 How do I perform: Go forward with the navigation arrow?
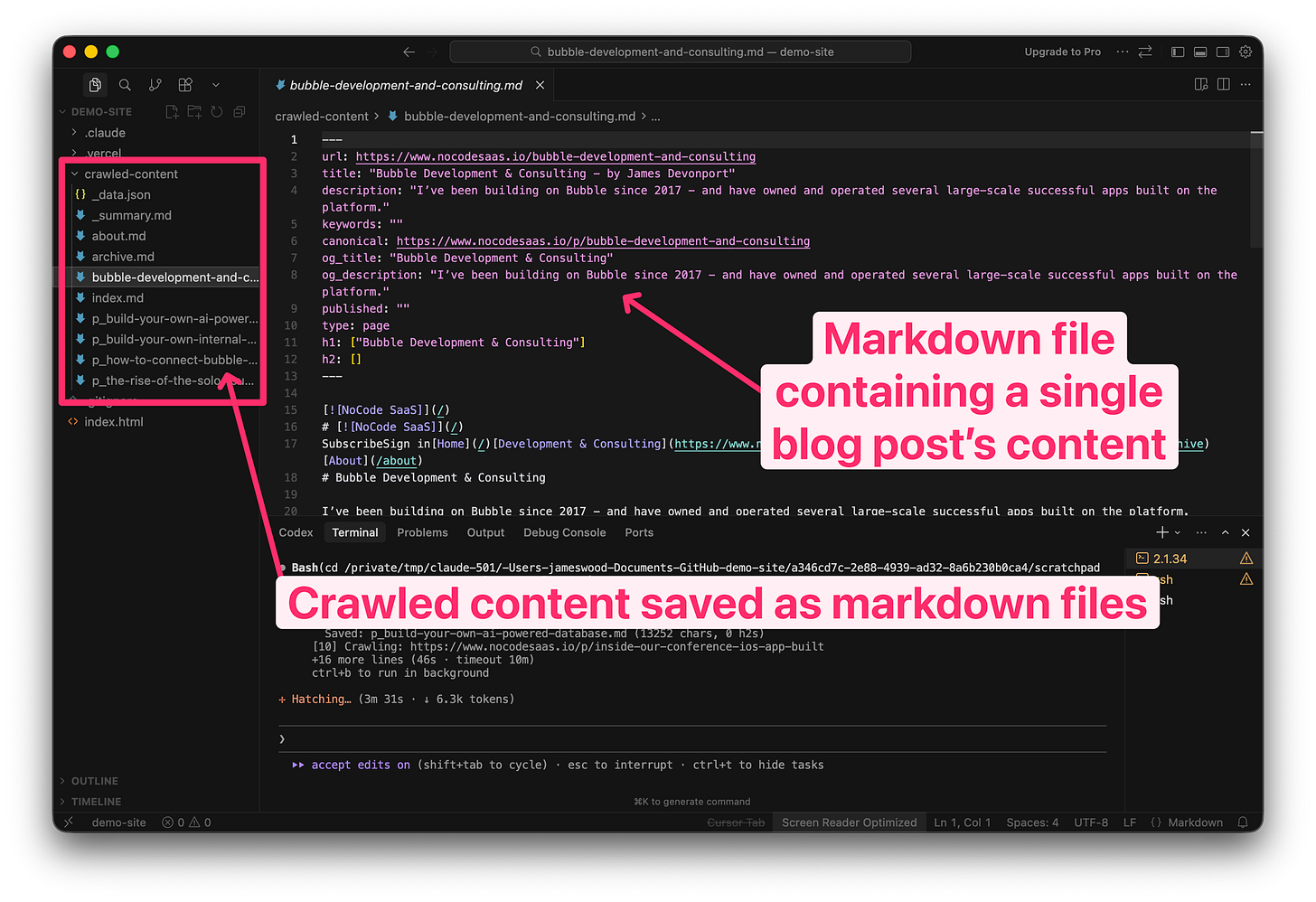(x=432, y=52)
